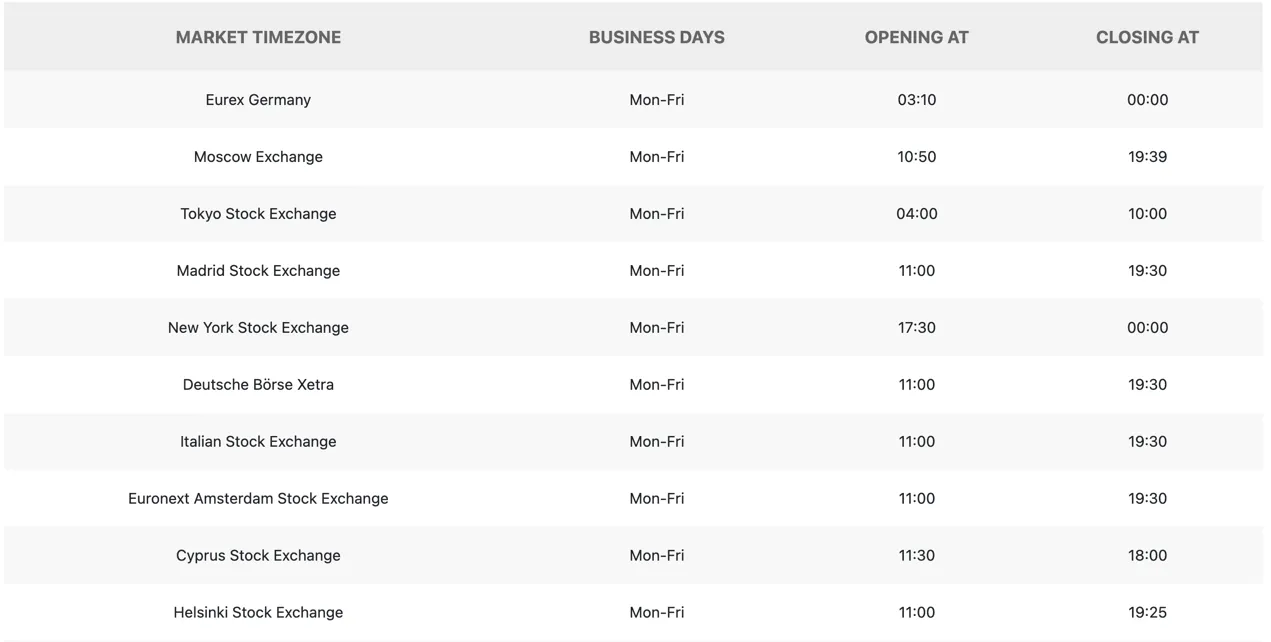Select the Eurex Germany row name
Image resolution: width=1271 pixels, height=642 pixels.
point(258,100)
